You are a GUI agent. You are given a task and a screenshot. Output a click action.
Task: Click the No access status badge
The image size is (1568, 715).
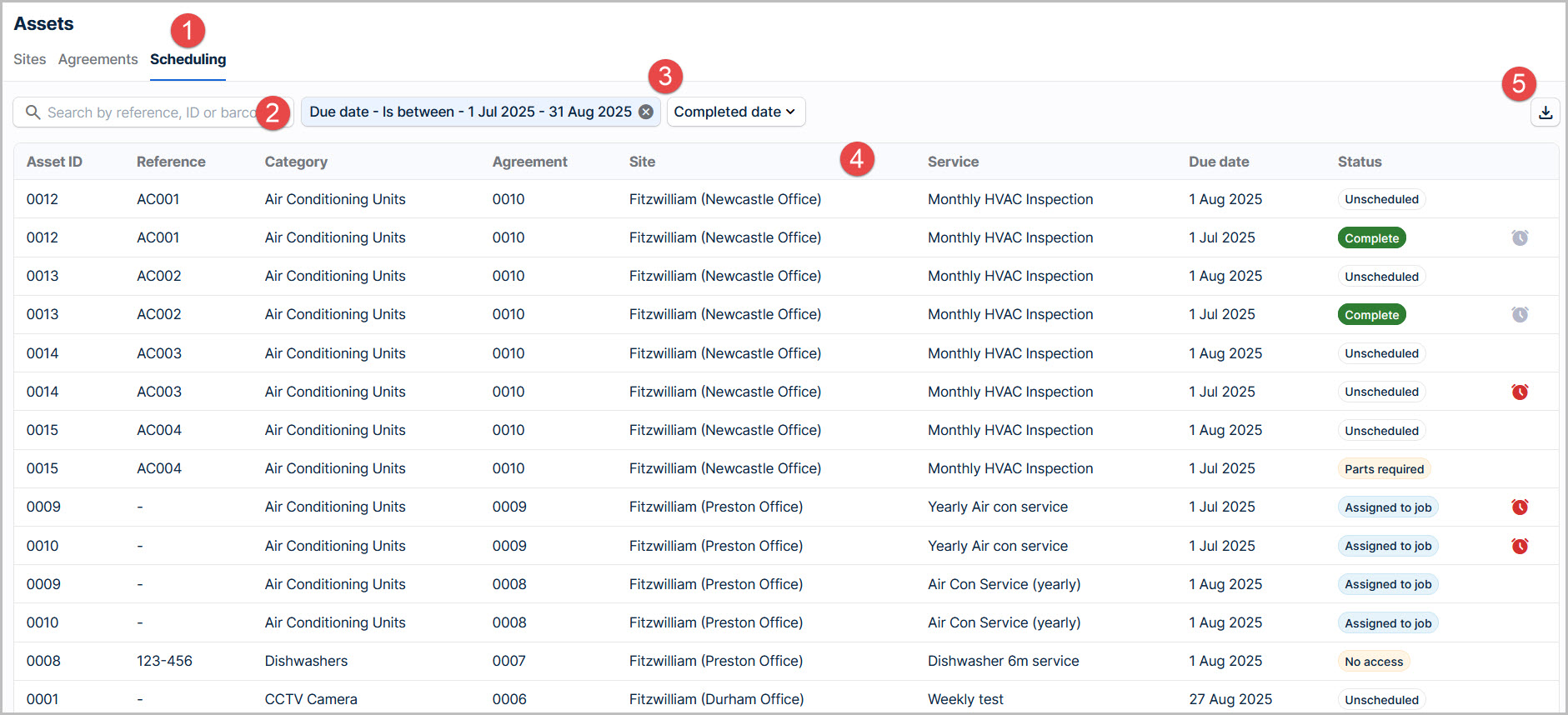coord(1374,662)
